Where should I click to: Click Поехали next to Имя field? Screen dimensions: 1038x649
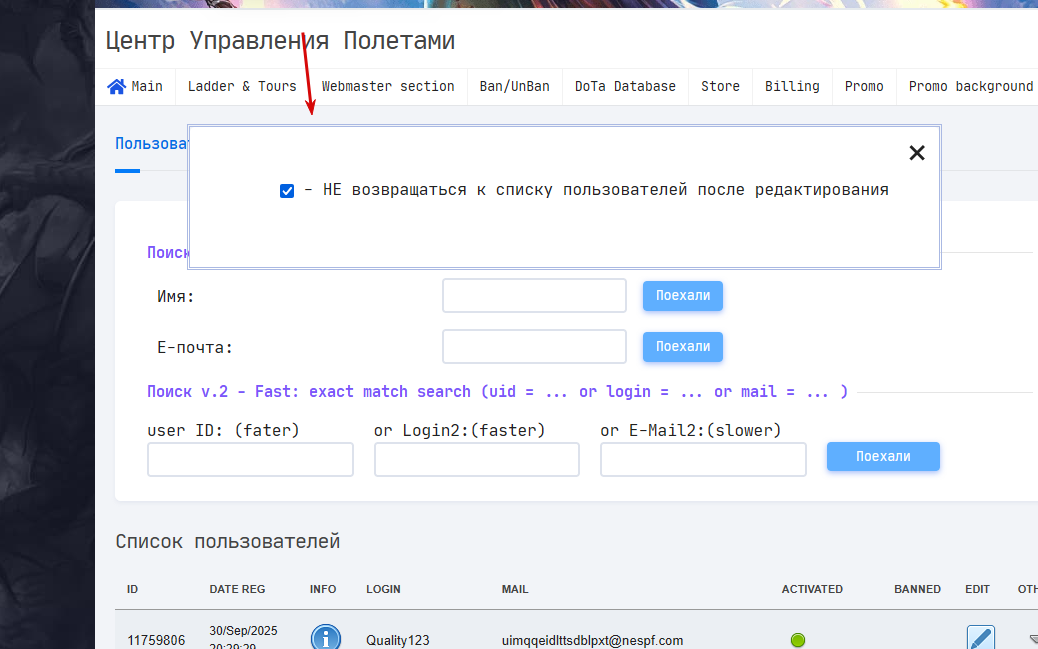point(683,295)
